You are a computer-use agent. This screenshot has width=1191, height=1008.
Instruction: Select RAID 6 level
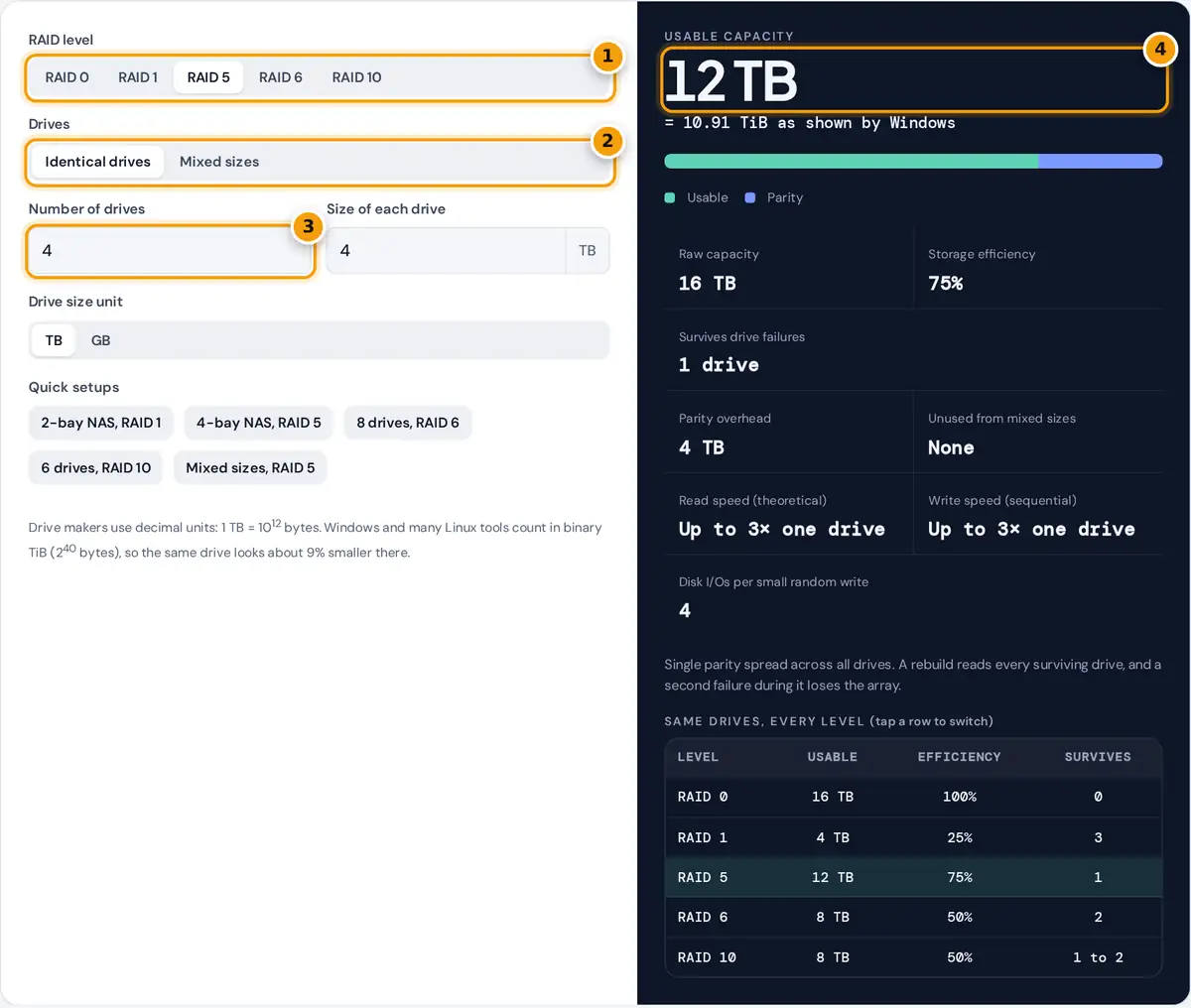[x=281, y=77]
